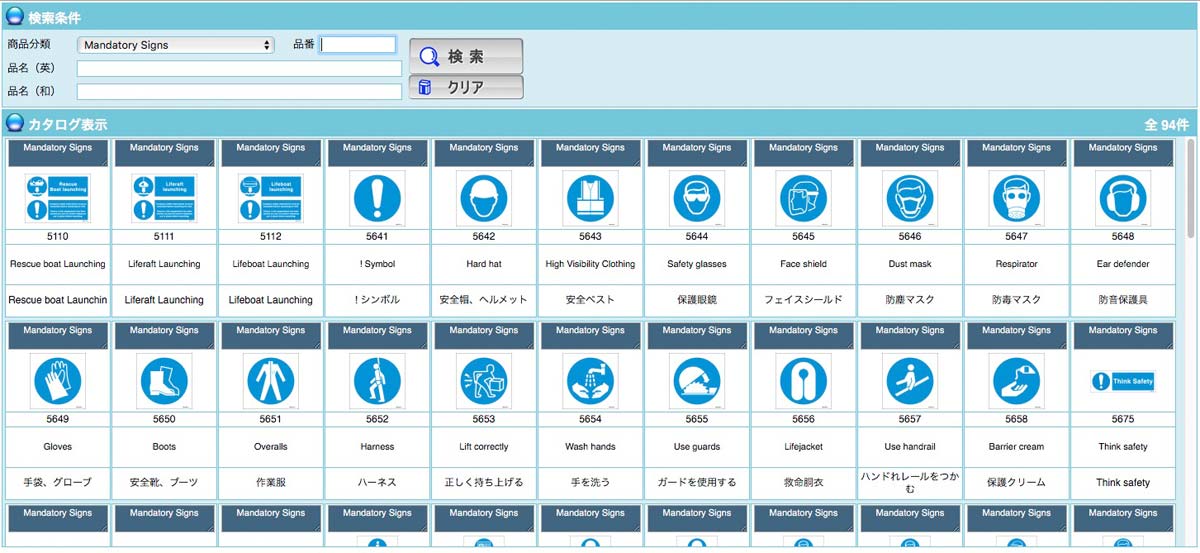The height and width of the screenshot is (553, 1200).
Task: Select the High Visibility Clothing sign icon
Action: click(590, 198)
